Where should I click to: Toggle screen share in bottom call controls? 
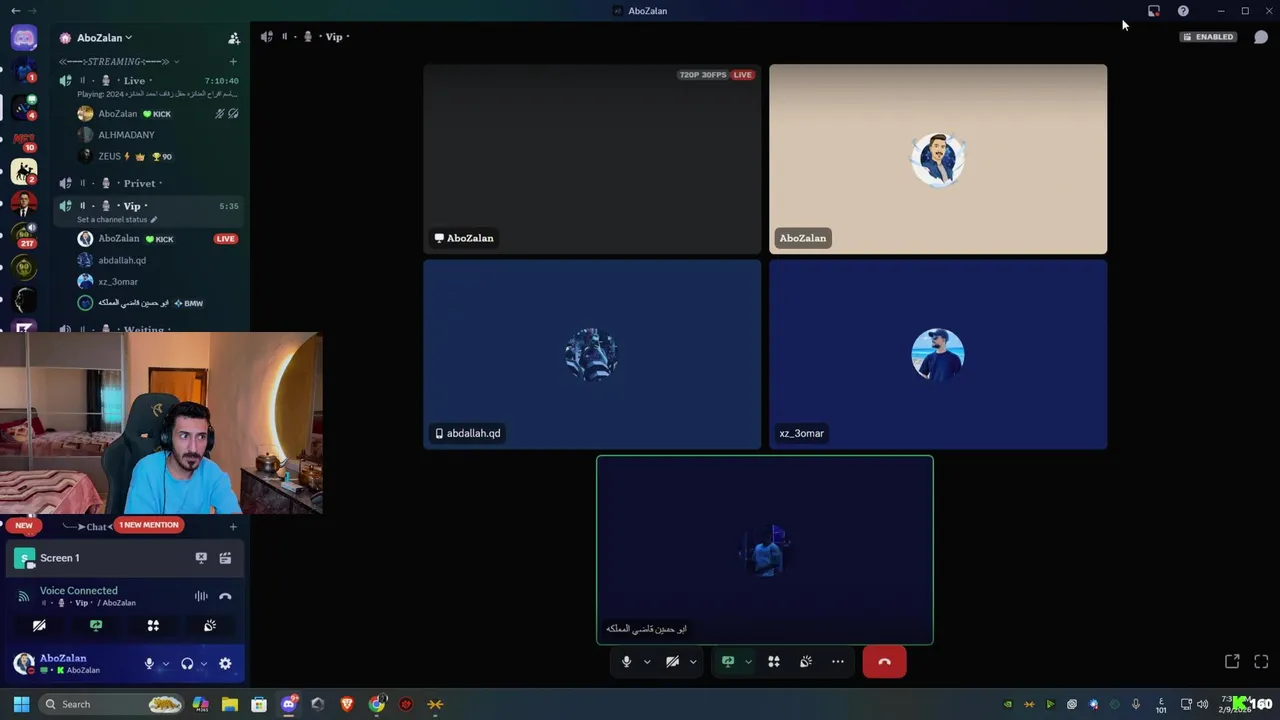[x=728, y=662]
